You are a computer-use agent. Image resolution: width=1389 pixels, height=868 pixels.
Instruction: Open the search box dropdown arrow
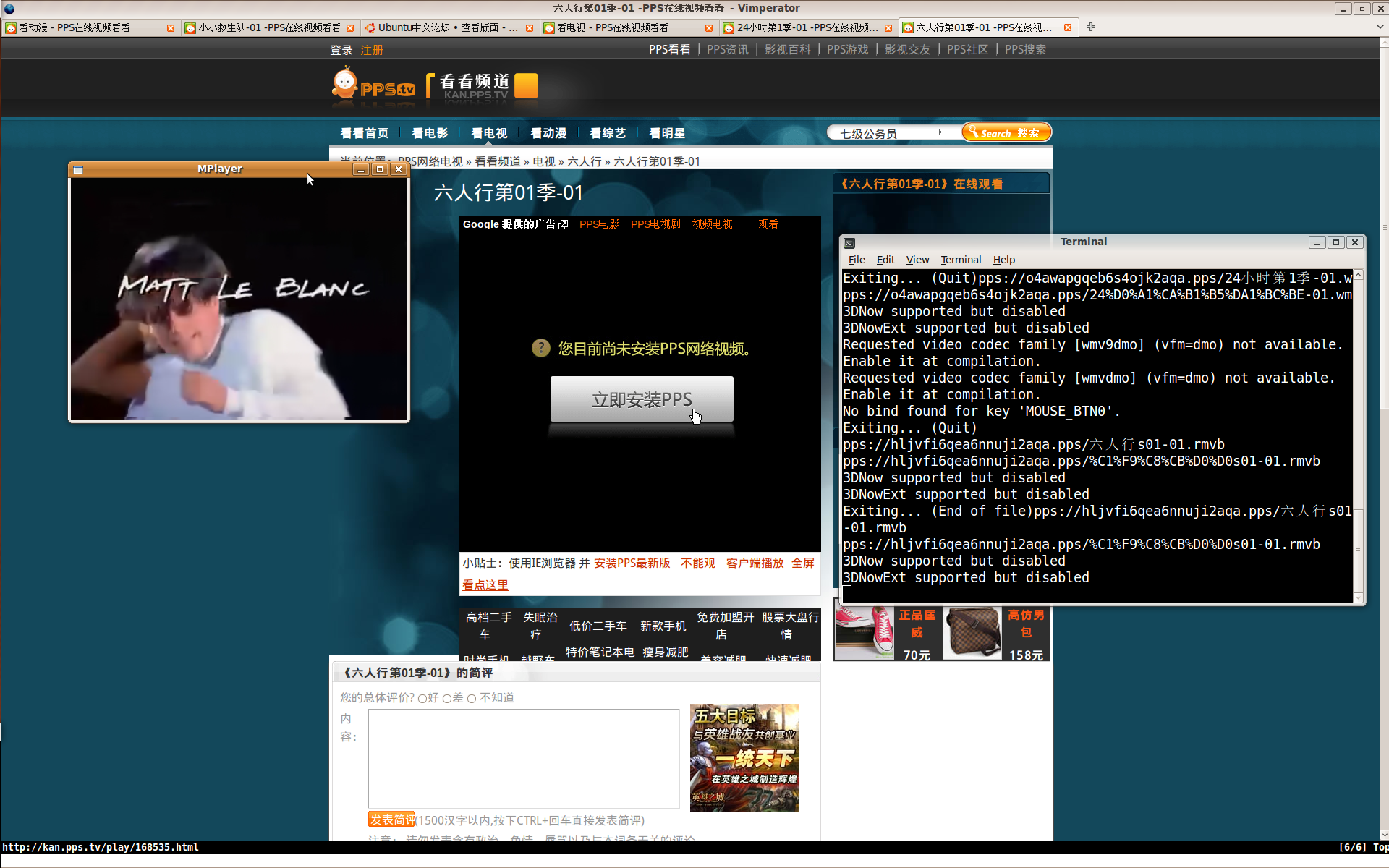(940, 132)
